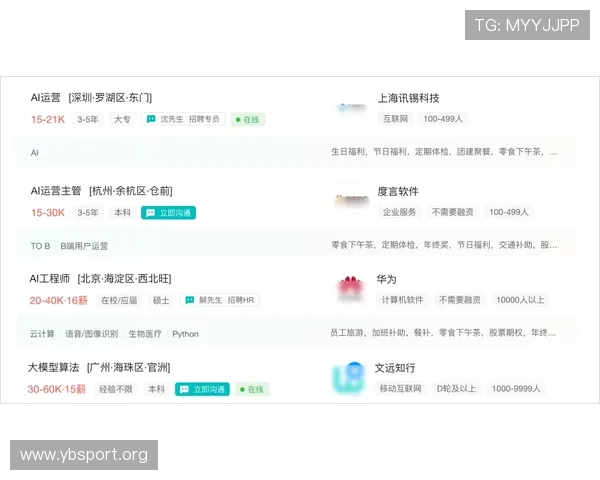Image resolution: width=600 pixels, height=480 pixels.
Task: Click 立即沟通 button for AI运营主管 job
Action: [x=168, y=213]
